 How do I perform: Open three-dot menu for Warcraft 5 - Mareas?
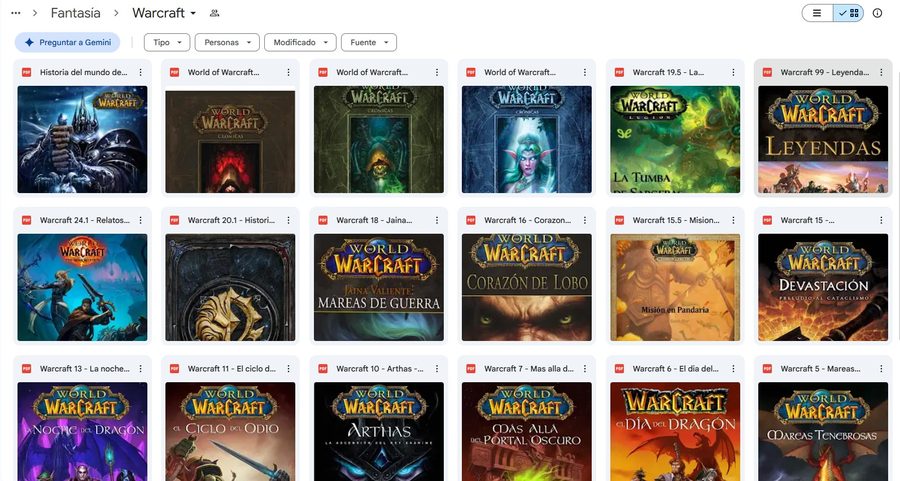pos(881,368)
